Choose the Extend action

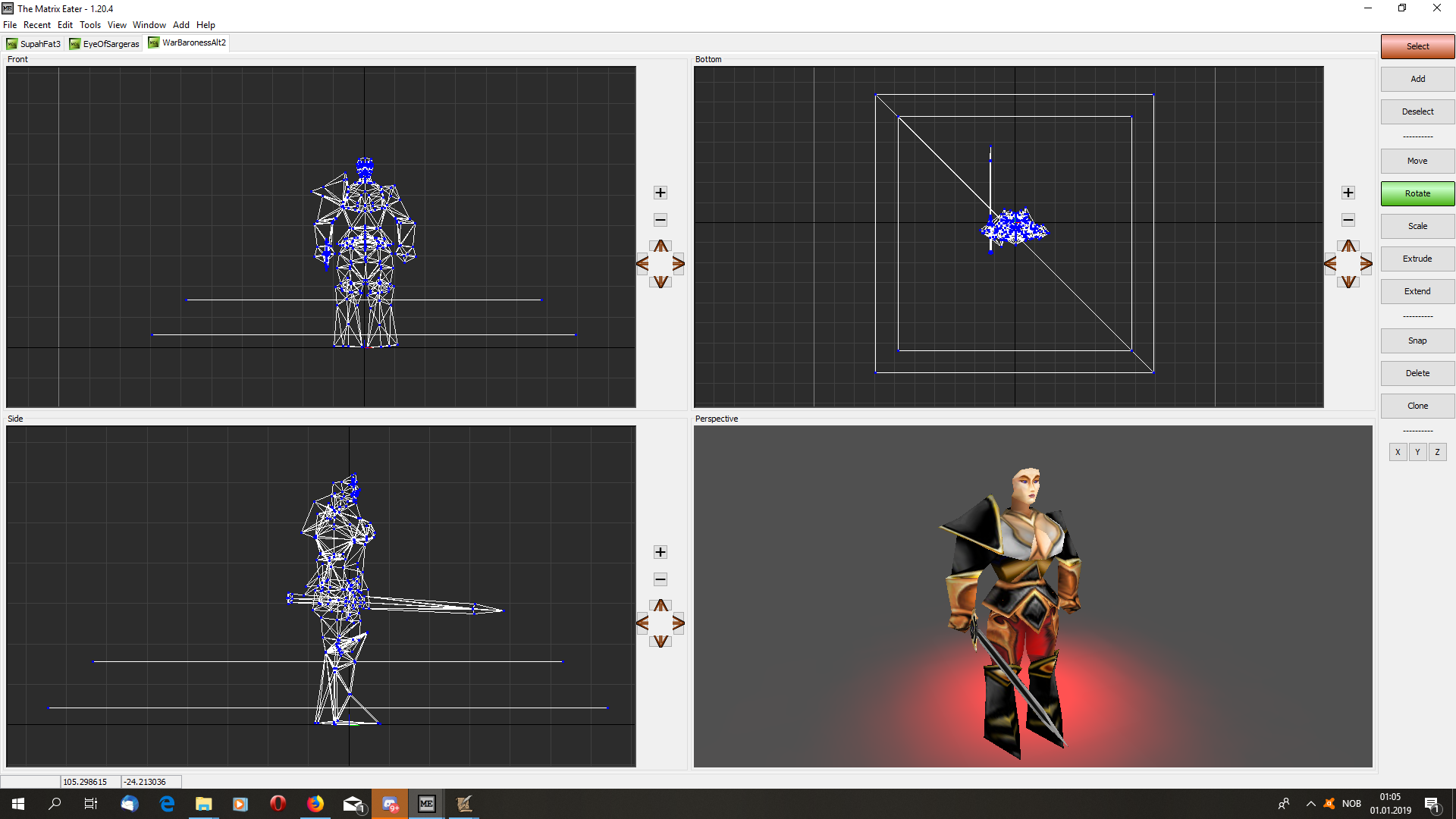pos(1417,291)
